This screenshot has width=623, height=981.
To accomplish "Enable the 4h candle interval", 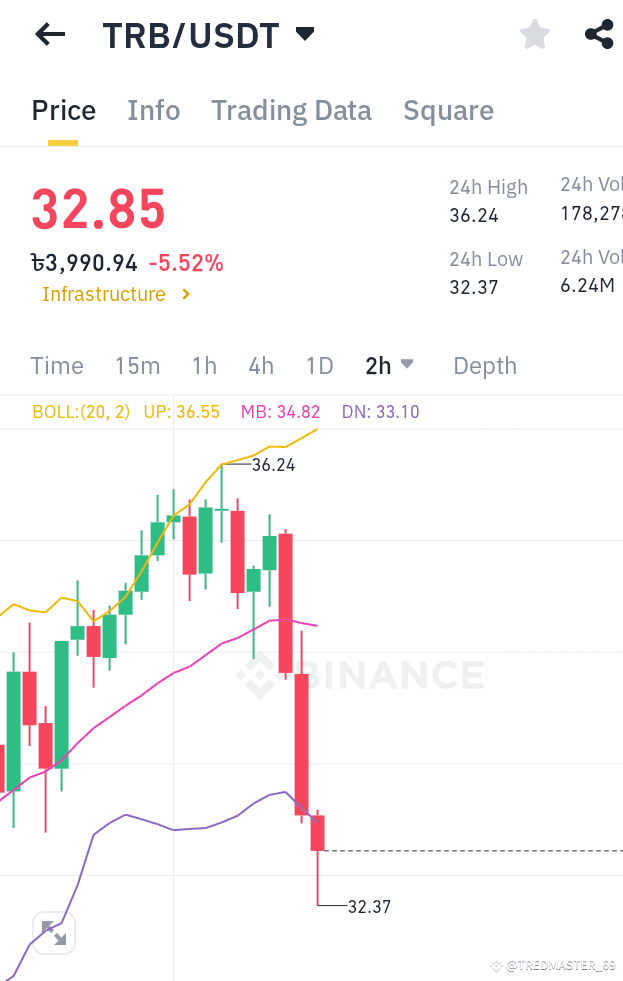I will (261, 366).
